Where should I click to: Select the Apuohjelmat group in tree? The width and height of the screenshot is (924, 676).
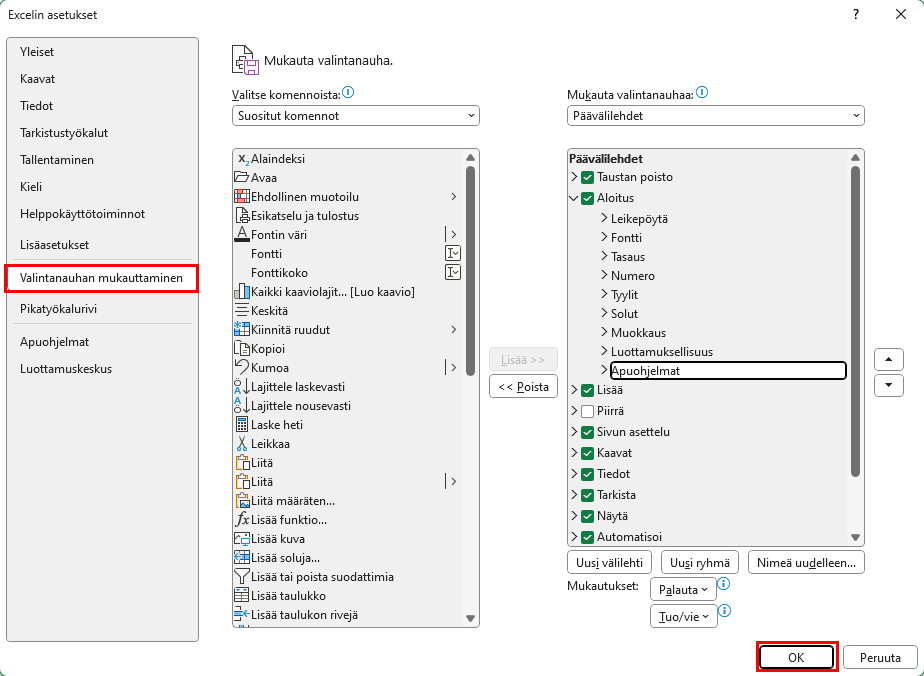pos(728,371)
